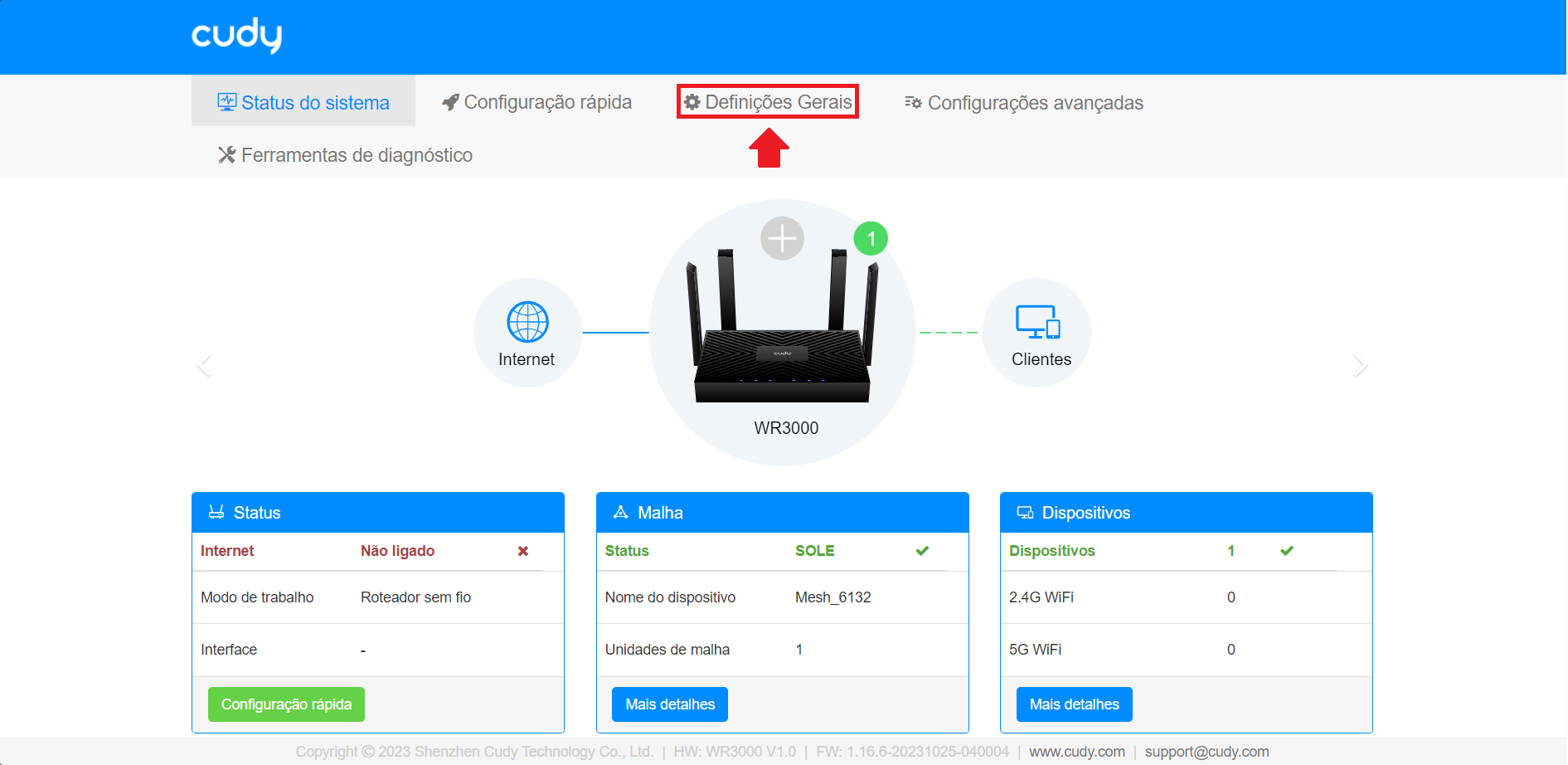The width and height of the screenshot is (1568, 765).
Task: Click Mais detalhes in Malha panel
Action: 670,704
